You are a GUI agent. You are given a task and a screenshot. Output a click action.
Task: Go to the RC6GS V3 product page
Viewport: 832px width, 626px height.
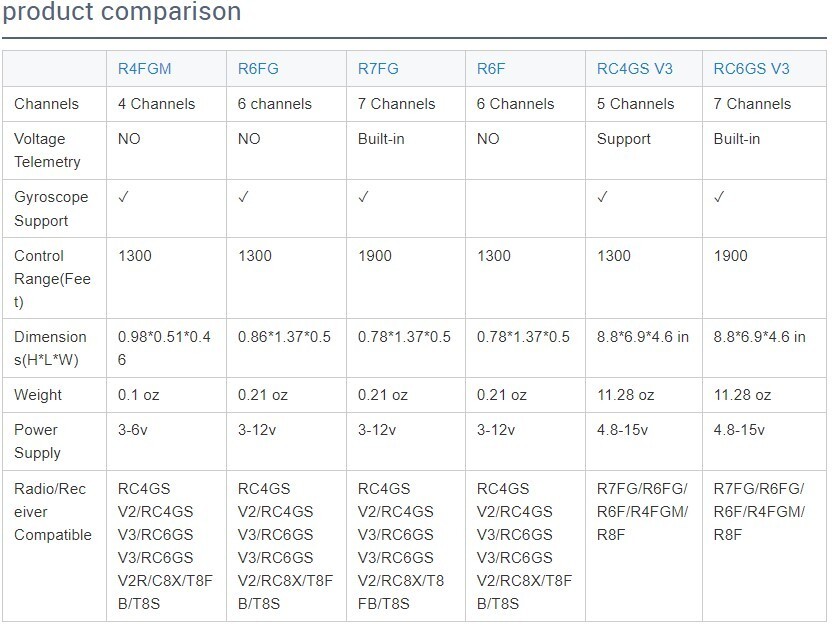751,69
